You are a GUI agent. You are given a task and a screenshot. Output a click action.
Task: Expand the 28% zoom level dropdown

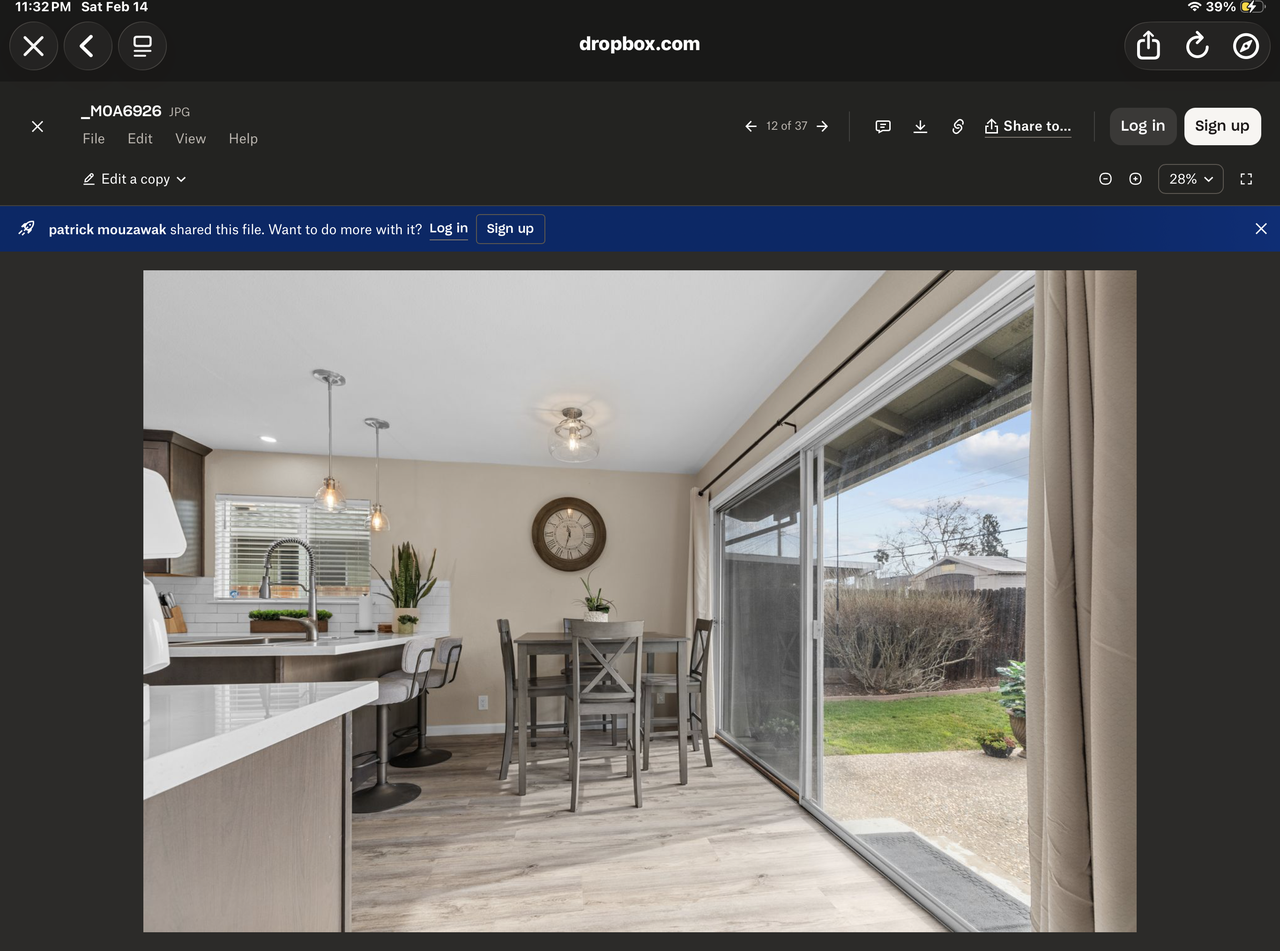coord(1190,179)
